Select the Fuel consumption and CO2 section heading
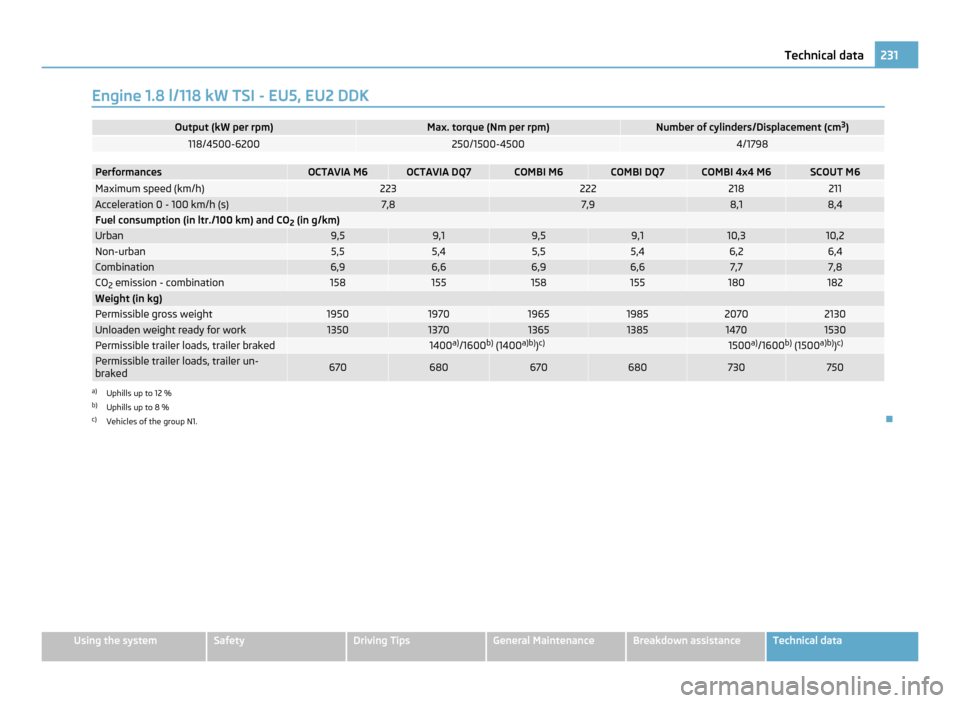Screen dimensions: 960x703 coord(217,220)
